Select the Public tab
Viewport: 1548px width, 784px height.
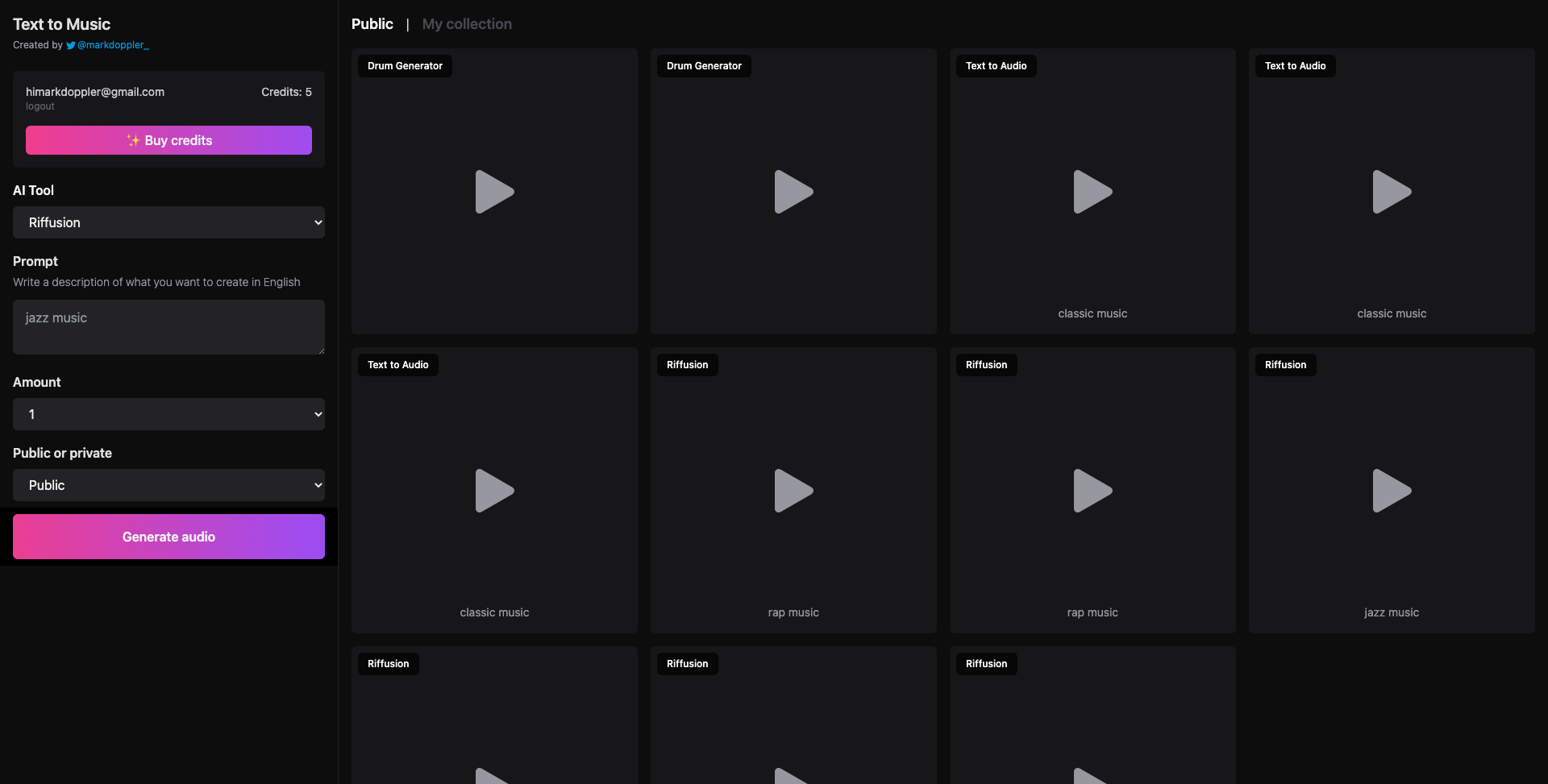click(x=372, y=24)
